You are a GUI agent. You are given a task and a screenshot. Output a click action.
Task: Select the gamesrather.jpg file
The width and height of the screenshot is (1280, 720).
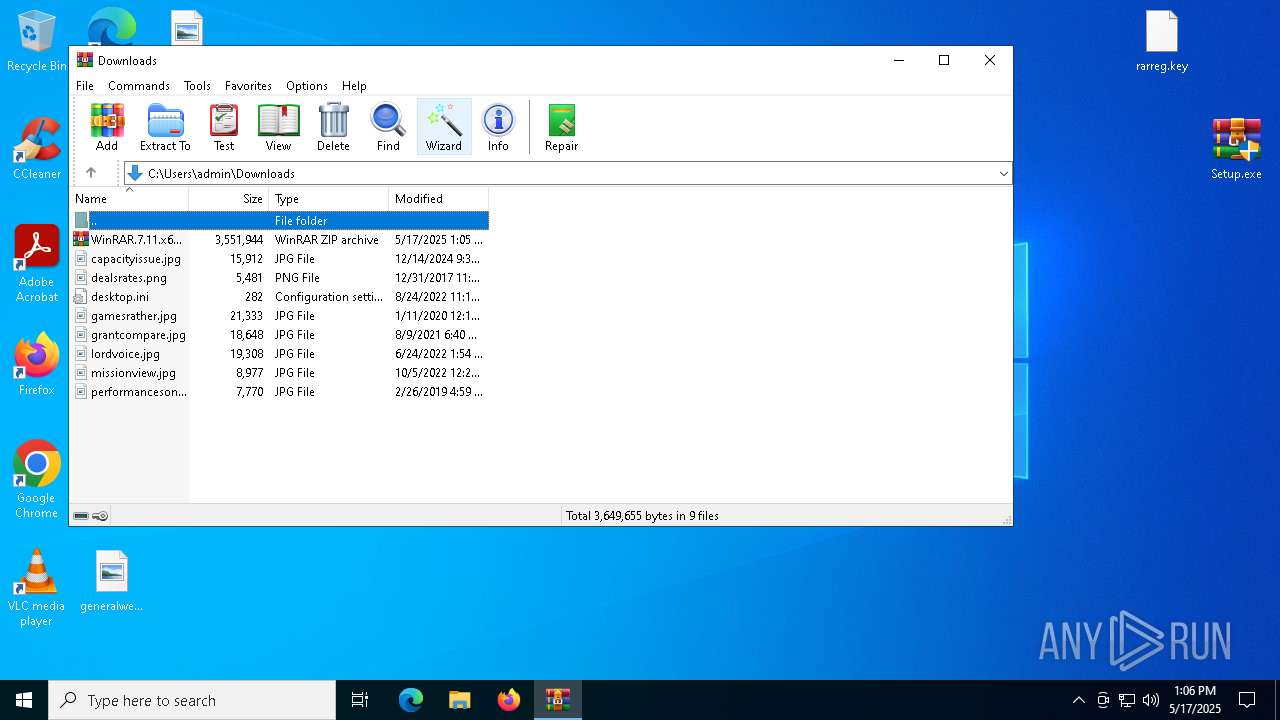pyautogui.click(x=280, y=316)
